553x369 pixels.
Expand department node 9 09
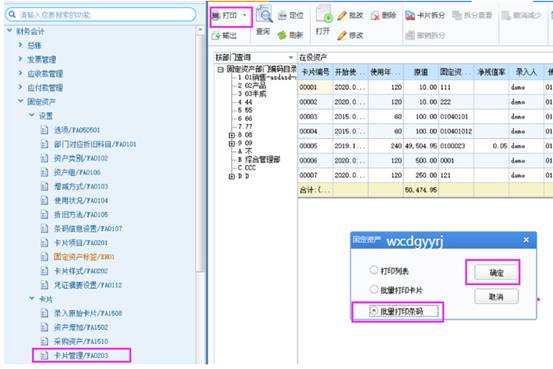pyautogui.click(x=232, y=143)
